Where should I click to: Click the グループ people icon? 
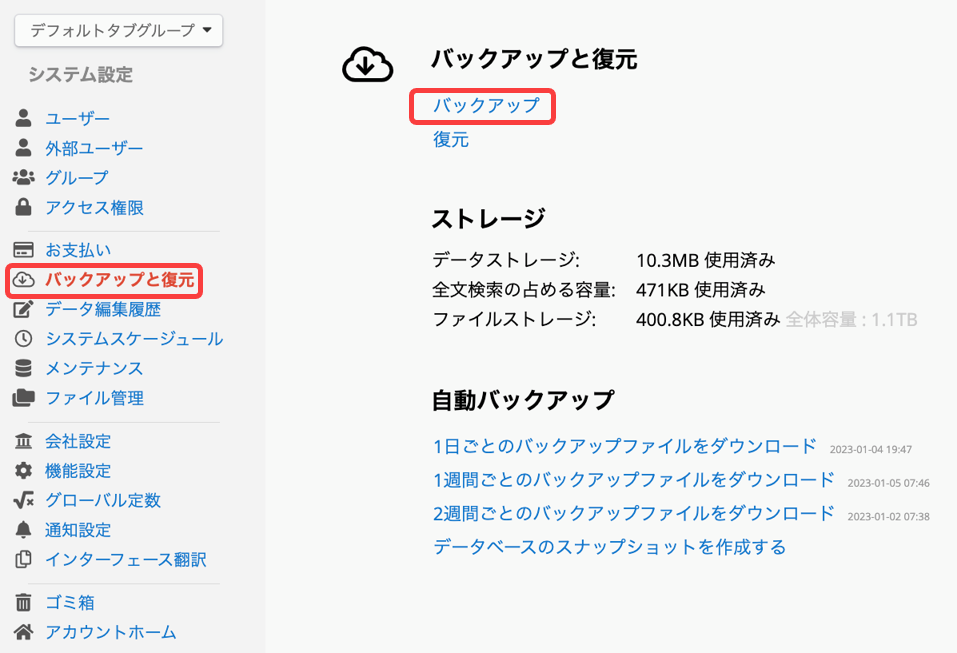[24, 178]
